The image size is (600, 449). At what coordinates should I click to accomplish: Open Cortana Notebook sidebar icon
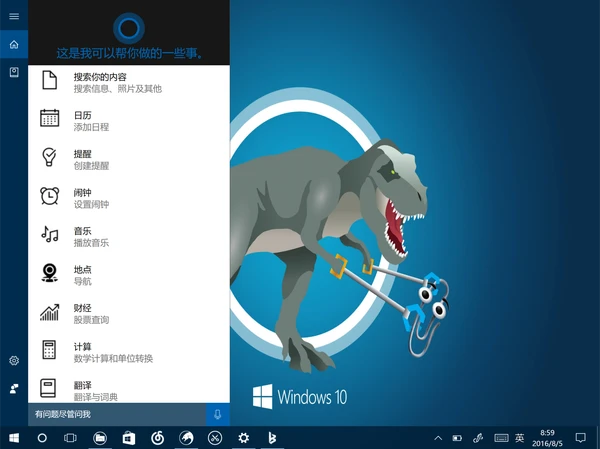tap(14, 72)
